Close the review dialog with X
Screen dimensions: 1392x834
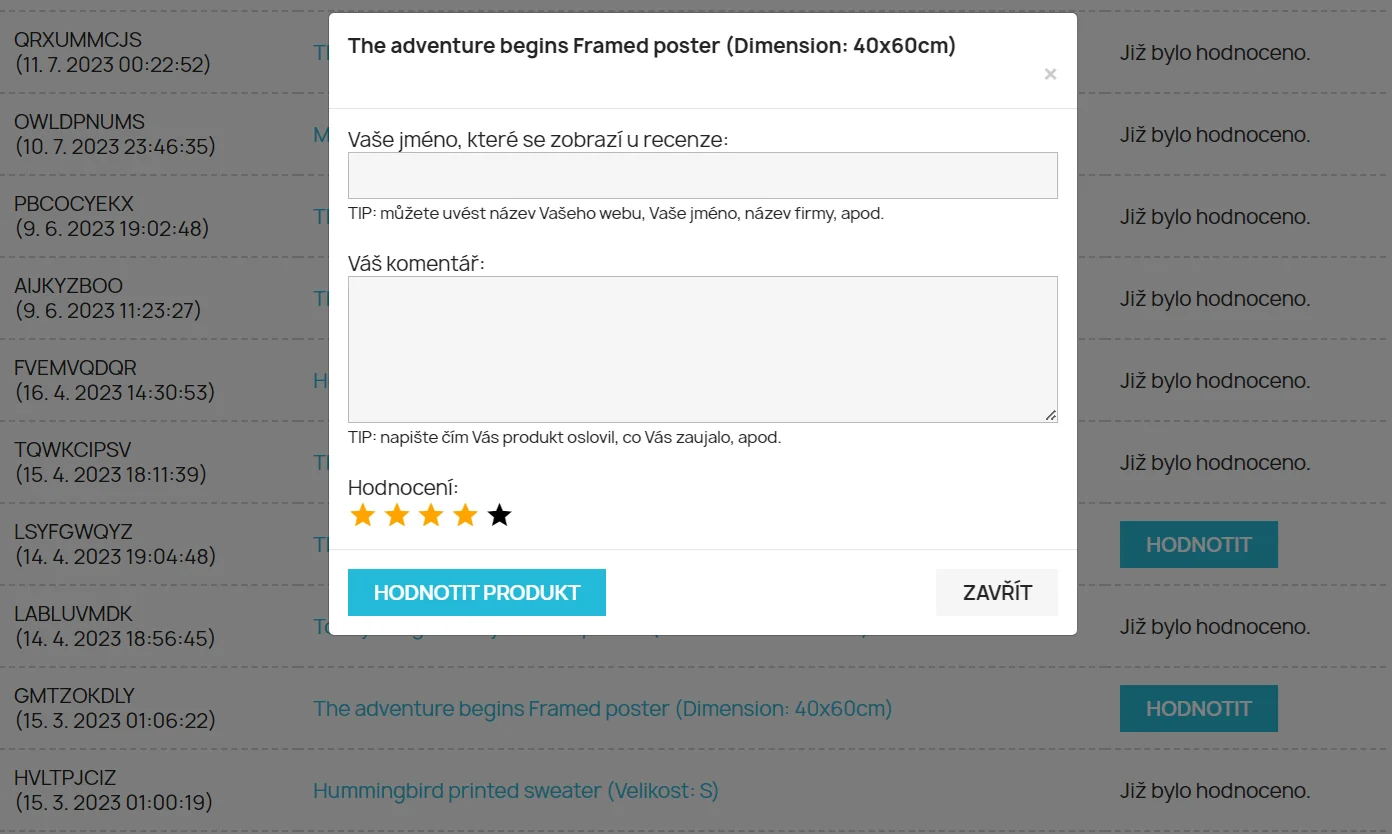coord(1050,74)
